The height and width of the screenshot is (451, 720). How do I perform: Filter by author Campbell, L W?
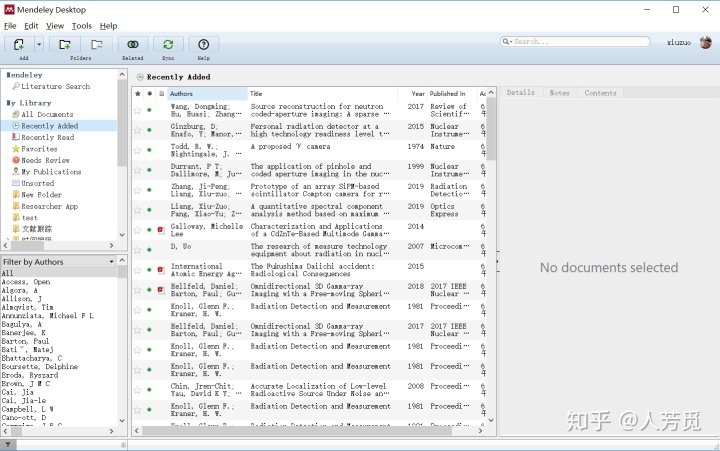tap(28, 409)
